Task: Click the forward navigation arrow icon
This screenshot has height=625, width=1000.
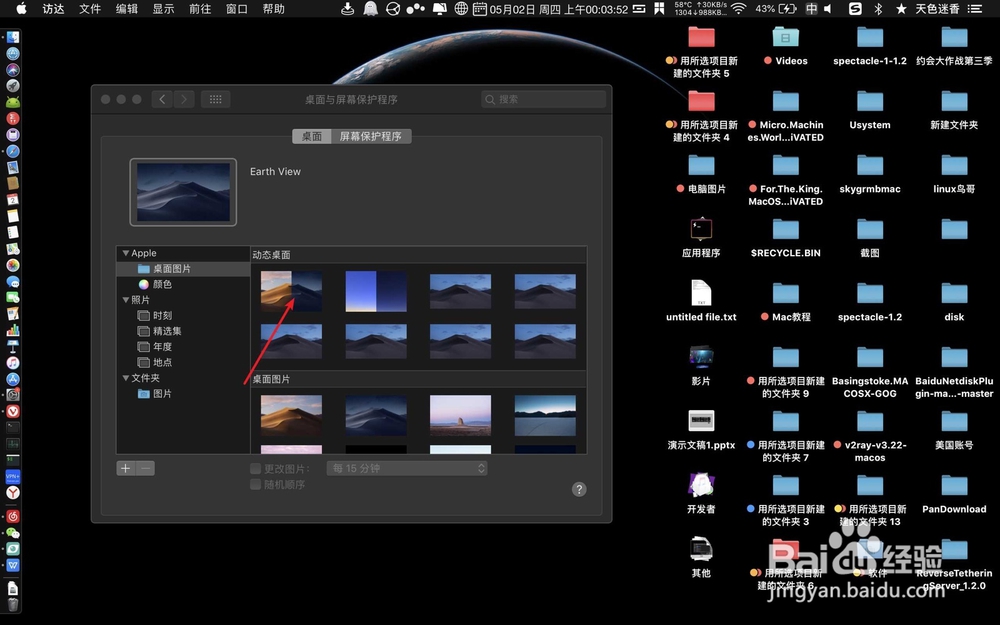Action: [184, 99]
